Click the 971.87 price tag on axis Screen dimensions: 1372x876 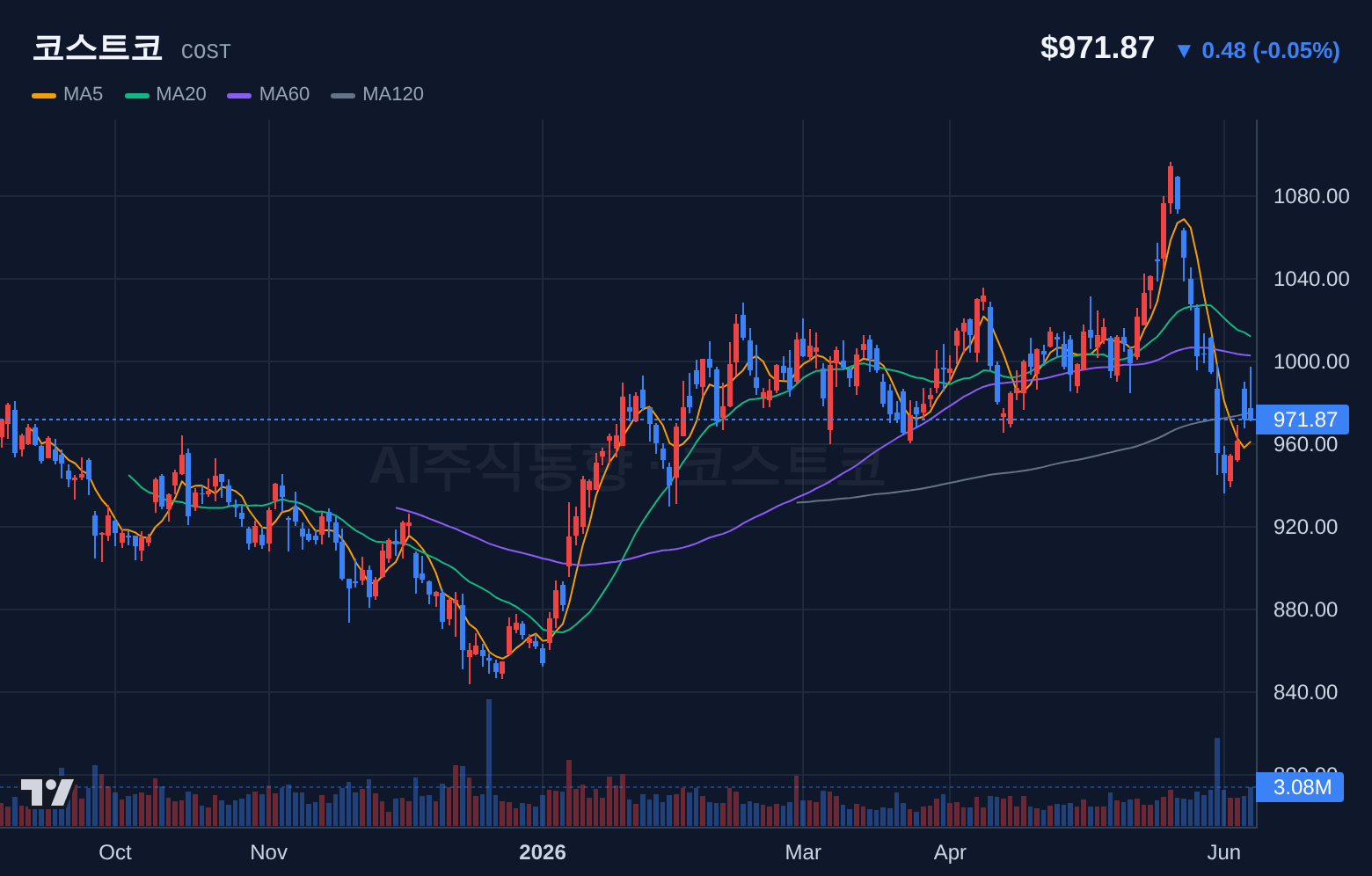coord(1303,420)
